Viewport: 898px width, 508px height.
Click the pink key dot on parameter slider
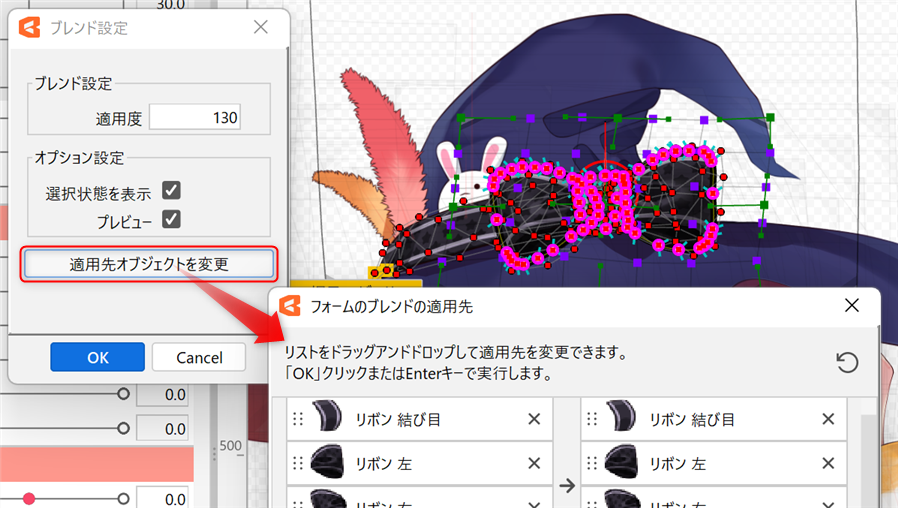pos(29,499)
